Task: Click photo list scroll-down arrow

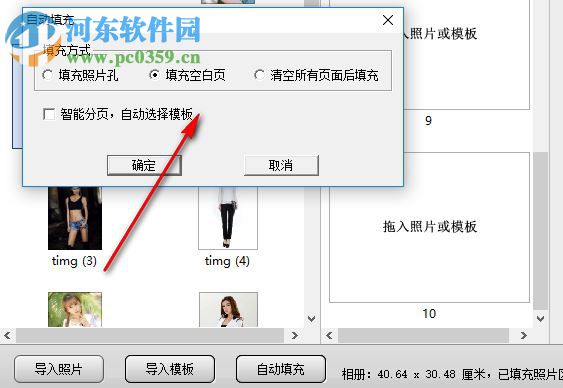Action: click(312, 319)
